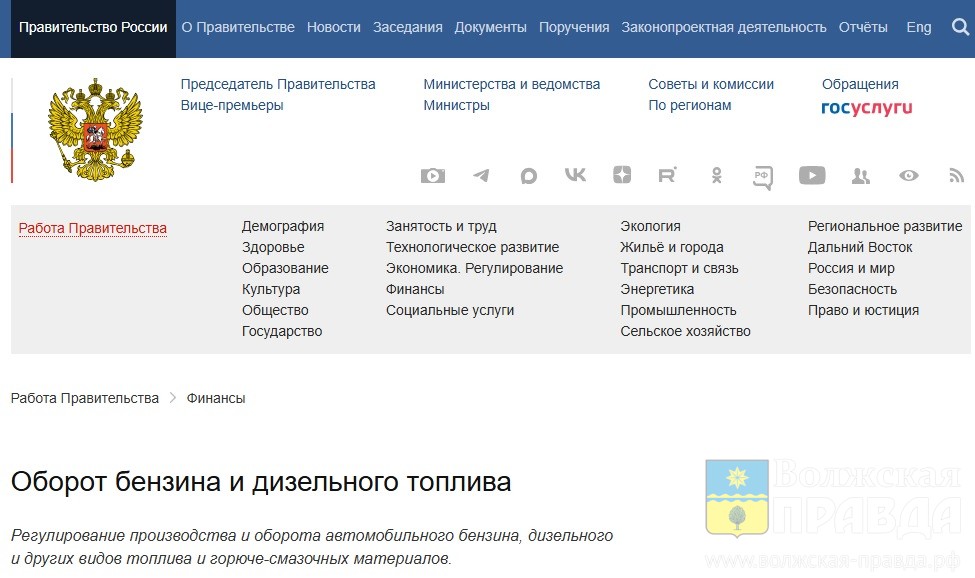Open Министерства и ведомства link
Viewport: 975px width, 578px height.
512,84
